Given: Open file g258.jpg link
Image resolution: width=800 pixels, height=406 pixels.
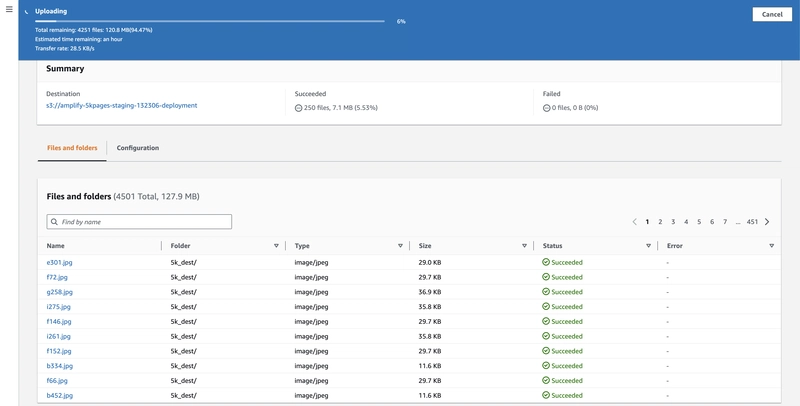Looking at the screenshot, I should pos(60,292).
